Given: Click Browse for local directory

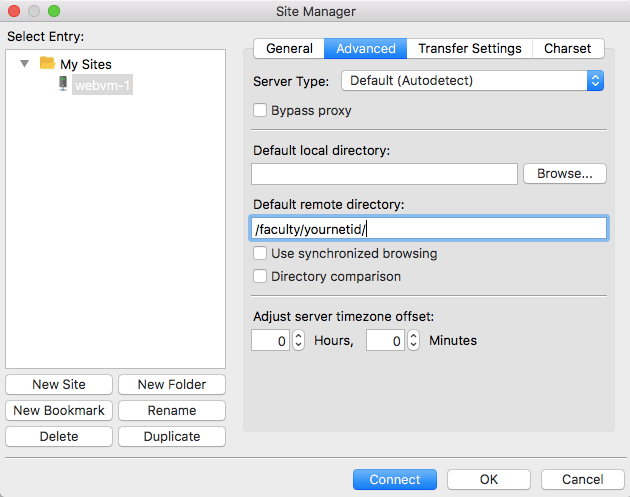Looking at the screenshot, I should 564,173.
